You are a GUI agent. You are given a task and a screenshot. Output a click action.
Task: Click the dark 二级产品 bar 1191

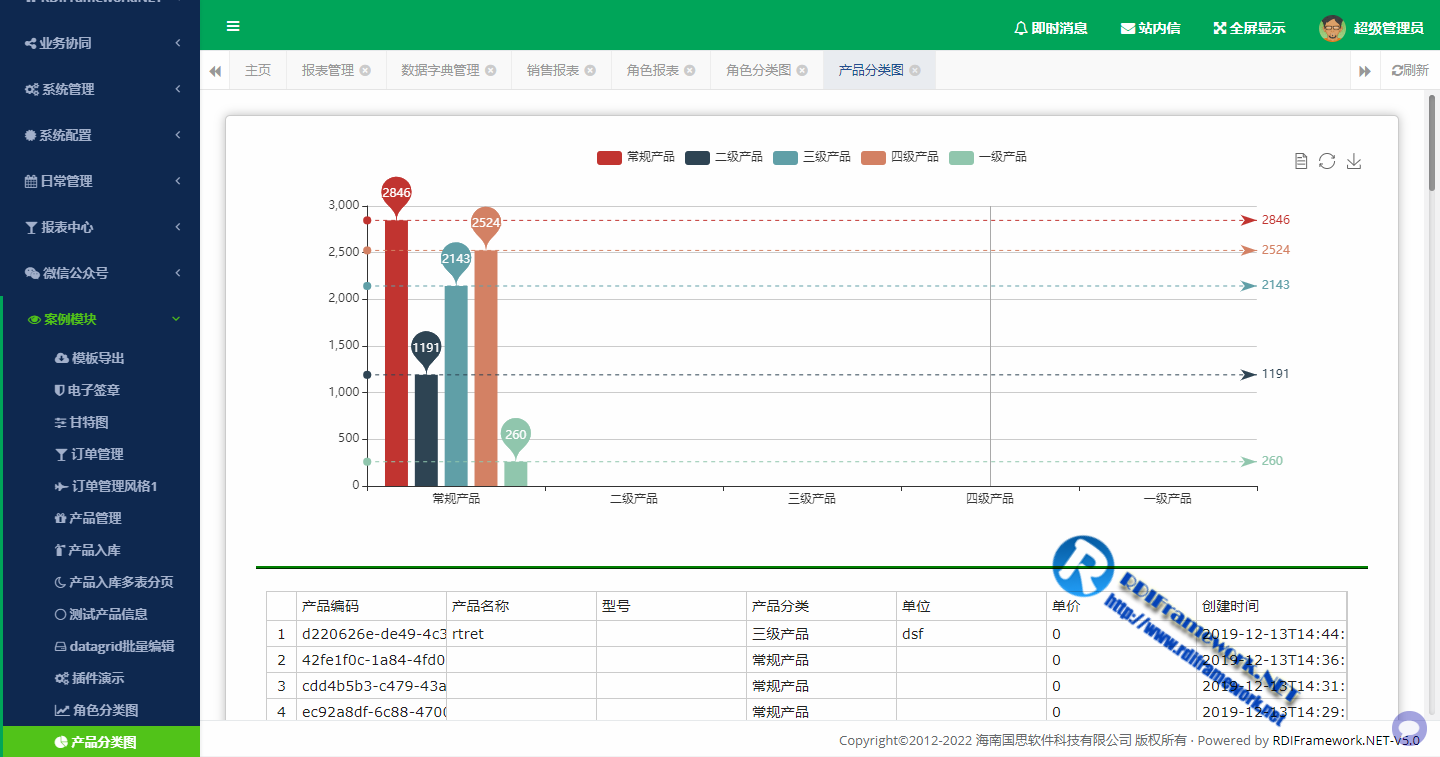[x=426, y=430]
